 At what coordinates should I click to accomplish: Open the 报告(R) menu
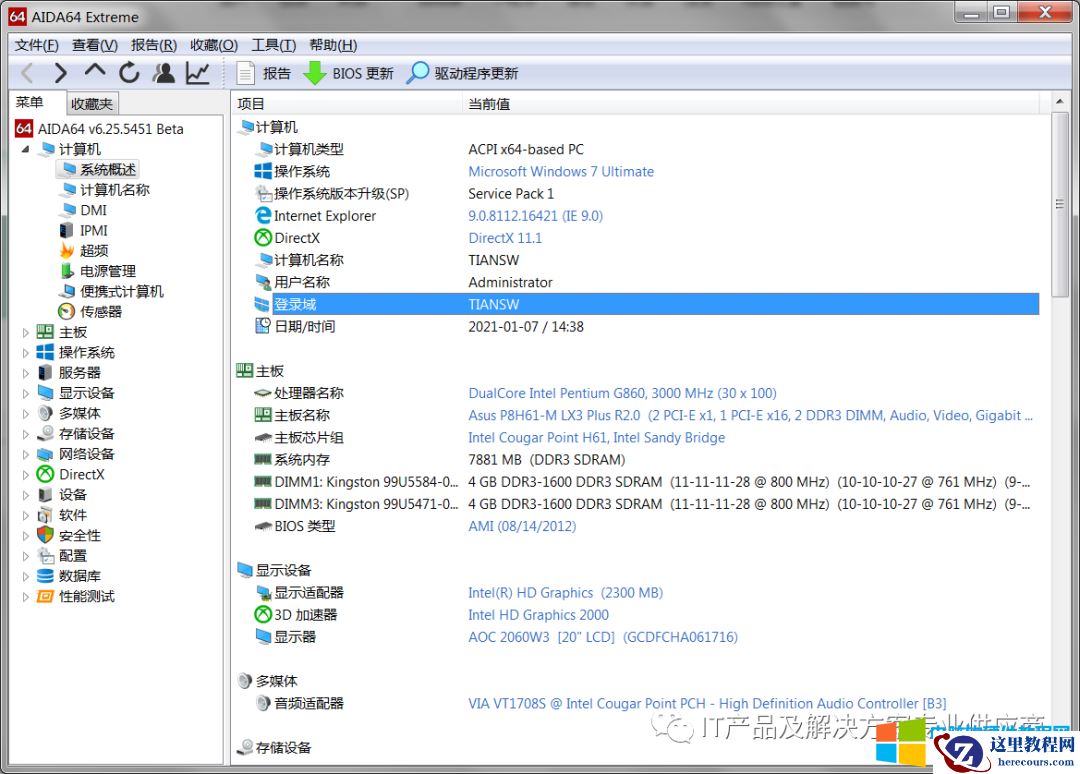(x=154, y=45)
